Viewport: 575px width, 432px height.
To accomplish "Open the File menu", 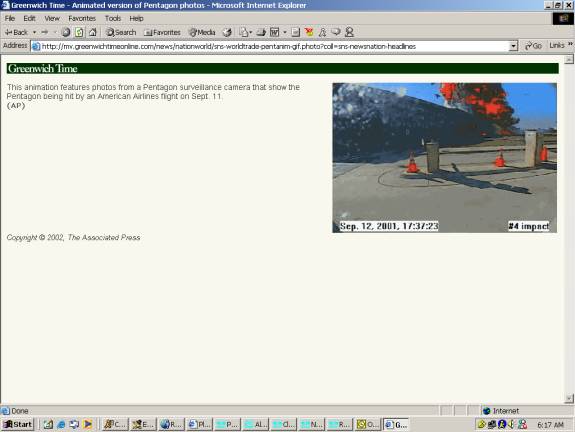I will [x=10, y=18].
